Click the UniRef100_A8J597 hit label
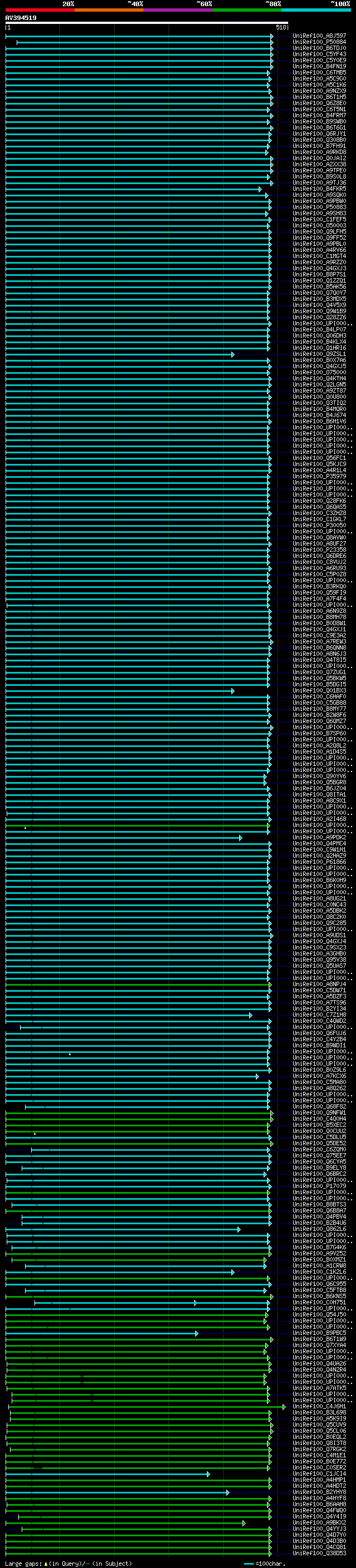 319,36
